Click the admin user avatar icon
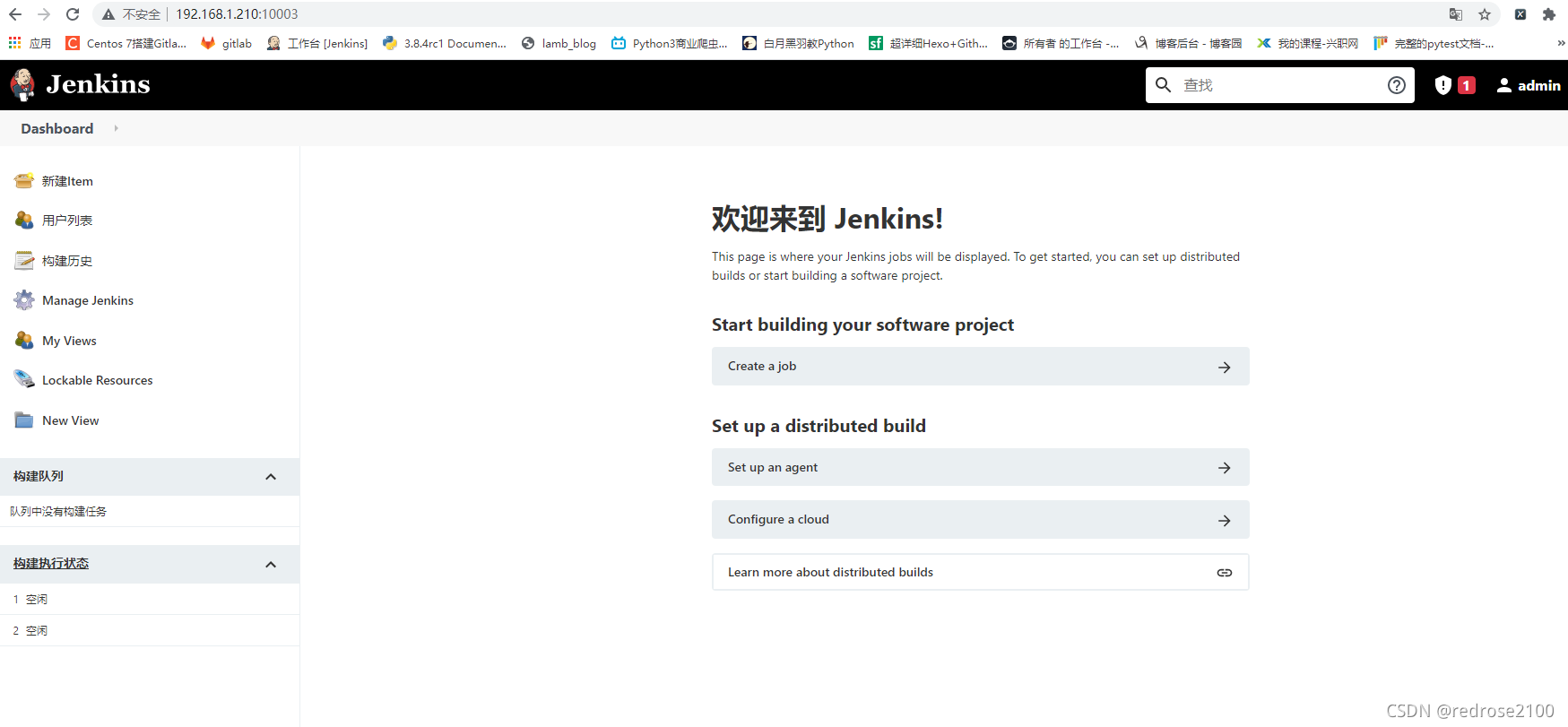Image resolution: width=1568 pixels, height=727 pixels. coord(1504,85)
